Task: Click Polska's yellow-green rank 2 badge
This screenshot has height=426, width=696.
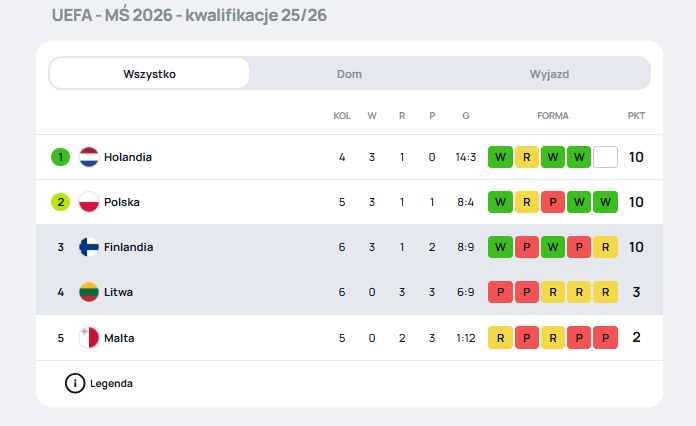Action: click(x=60, y=202)
